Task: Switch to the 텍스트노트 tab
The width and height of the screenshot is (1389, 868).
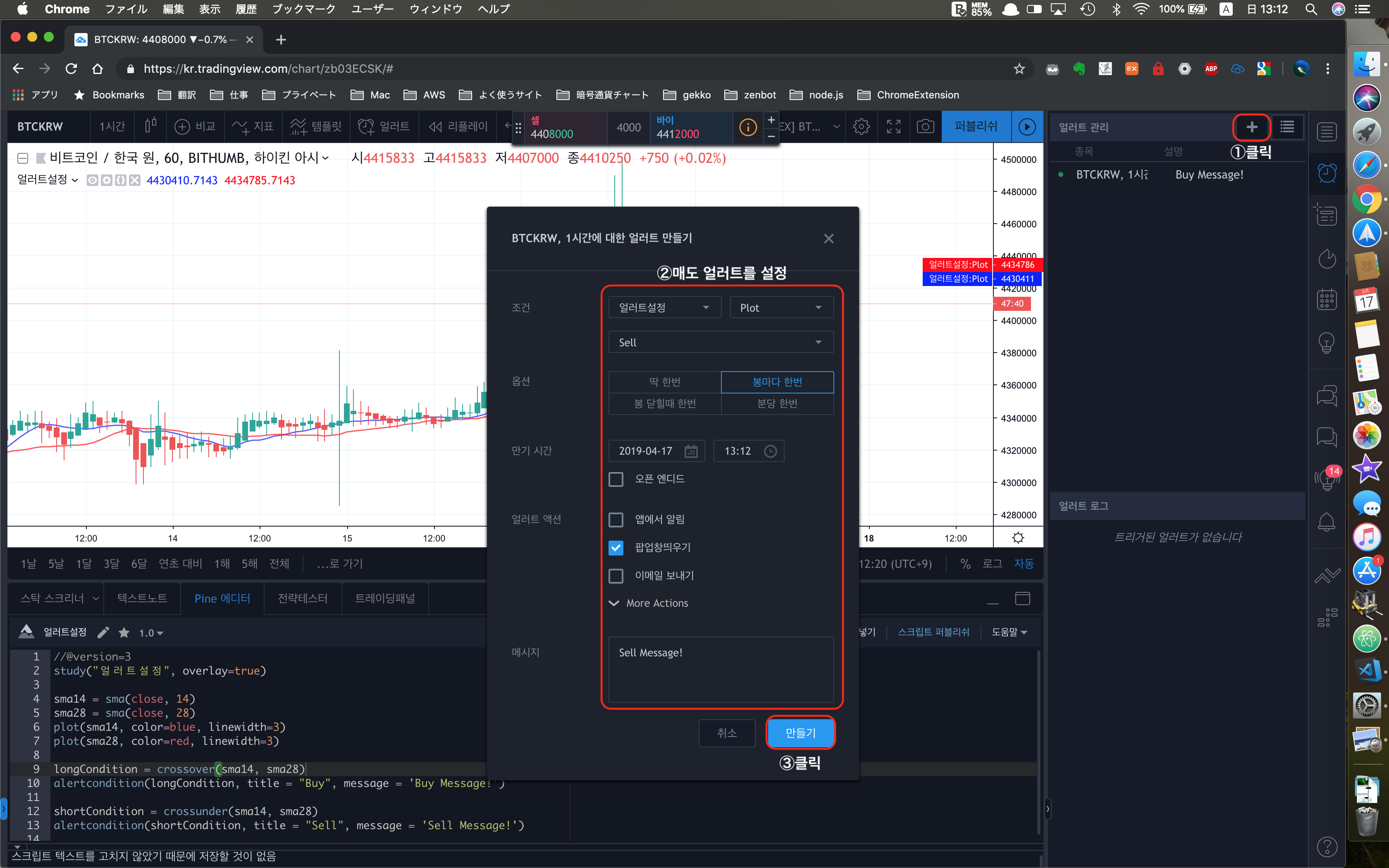Action: coord(142,598)
